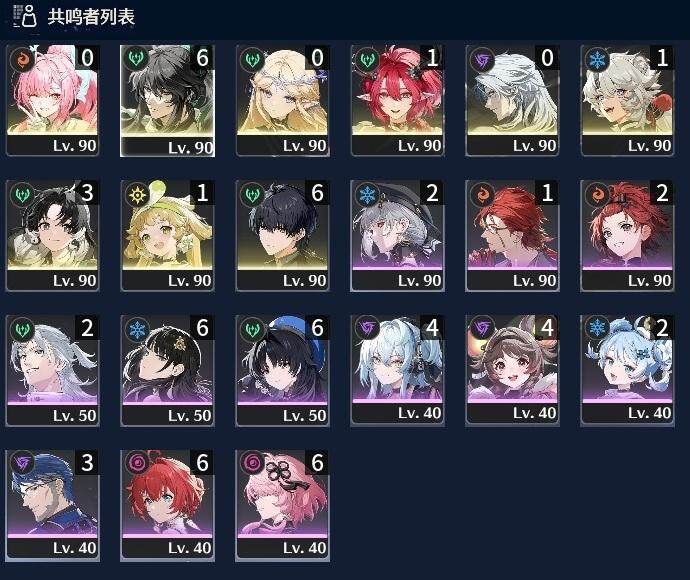Open the short red-haired Lv. 40 character card

[168, 505]
